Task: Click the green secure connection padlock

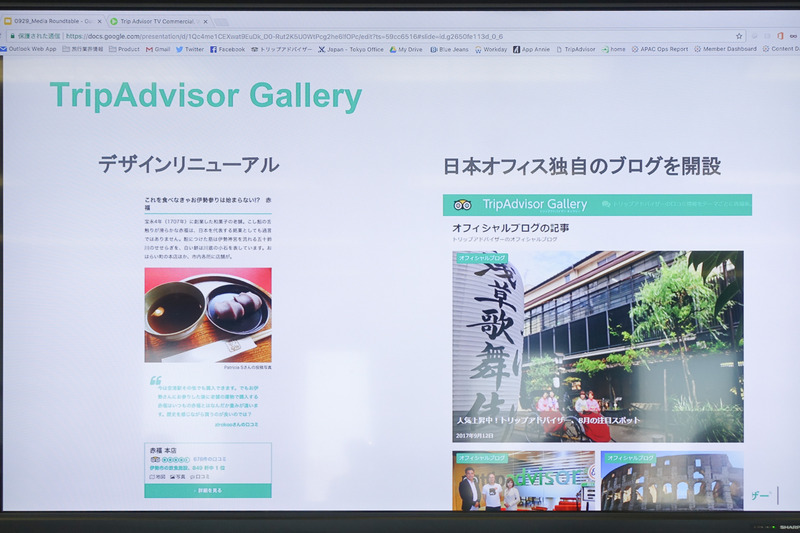Action: pos(12,36)
